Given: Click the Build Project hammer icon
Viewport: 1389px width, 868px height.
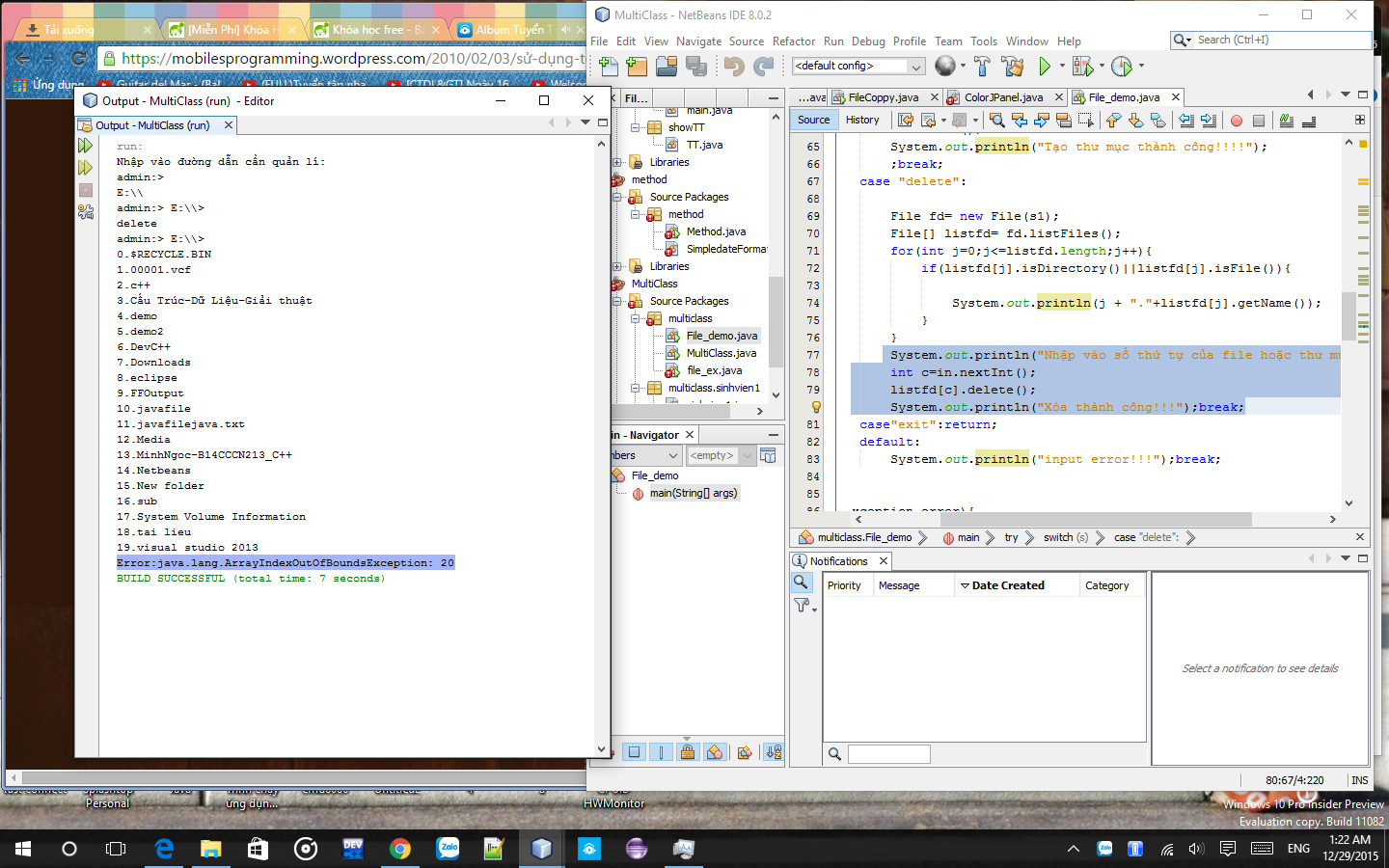Looking at the screenshot, I should (x=982, y=66).
